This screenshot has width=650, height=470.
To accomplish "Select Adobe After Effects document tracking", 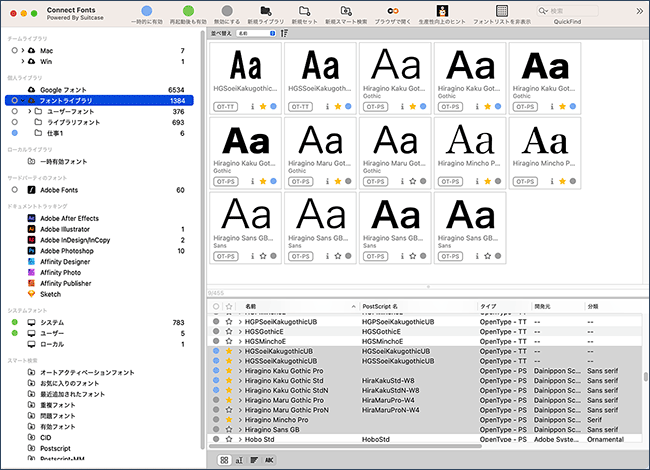I will click(x=70, y=218).
